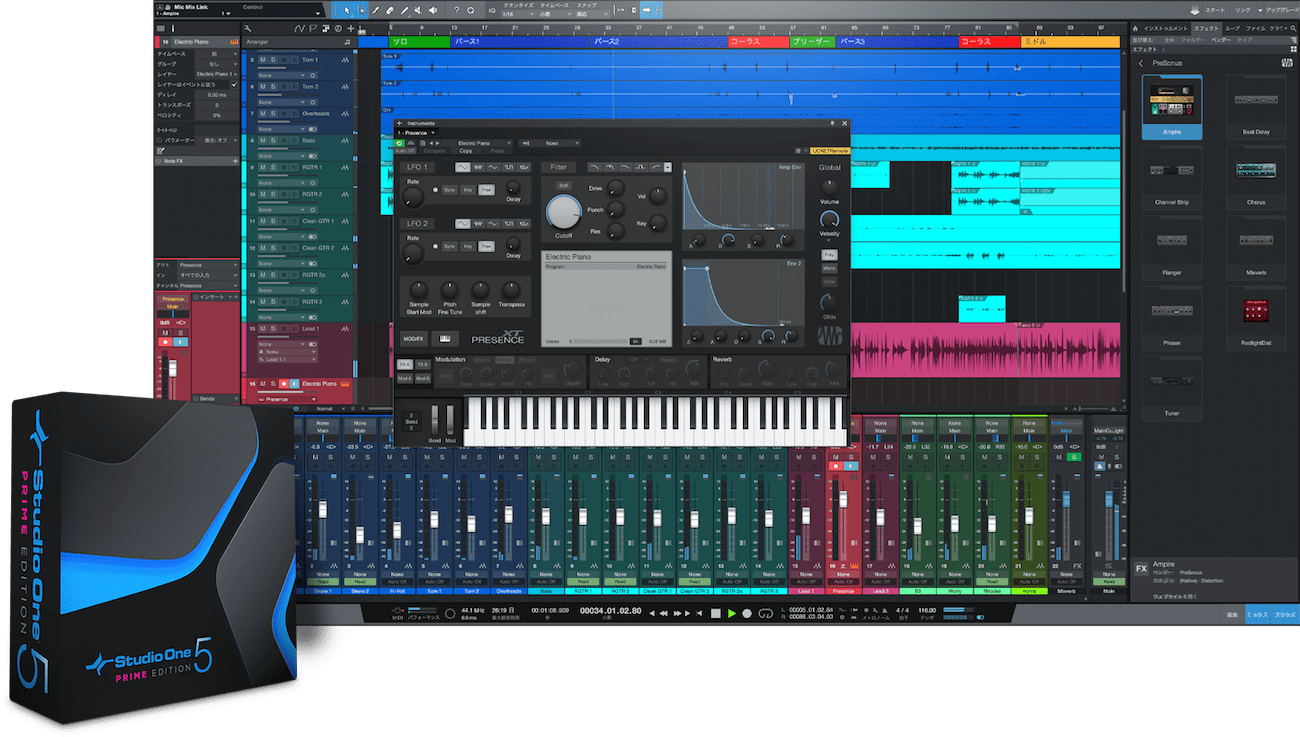Select sine waveform for LFO 1

pyautogui.click(x=462, y=167)
